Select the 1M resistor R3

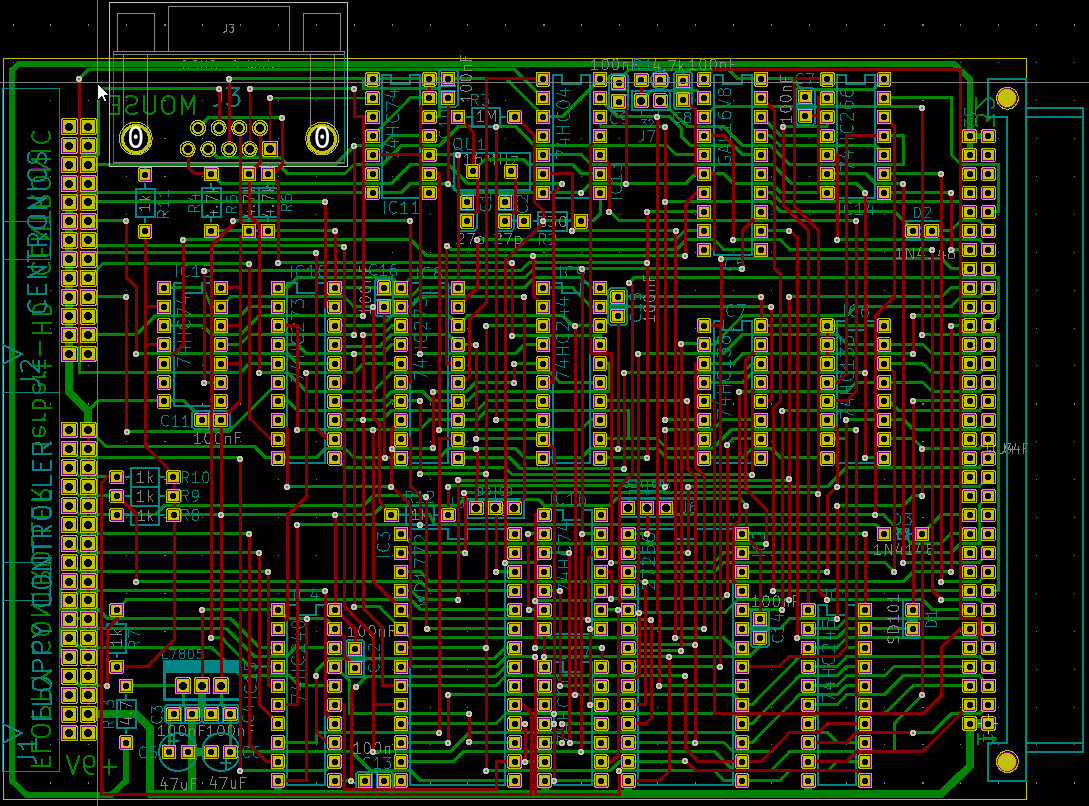point(486,118)
